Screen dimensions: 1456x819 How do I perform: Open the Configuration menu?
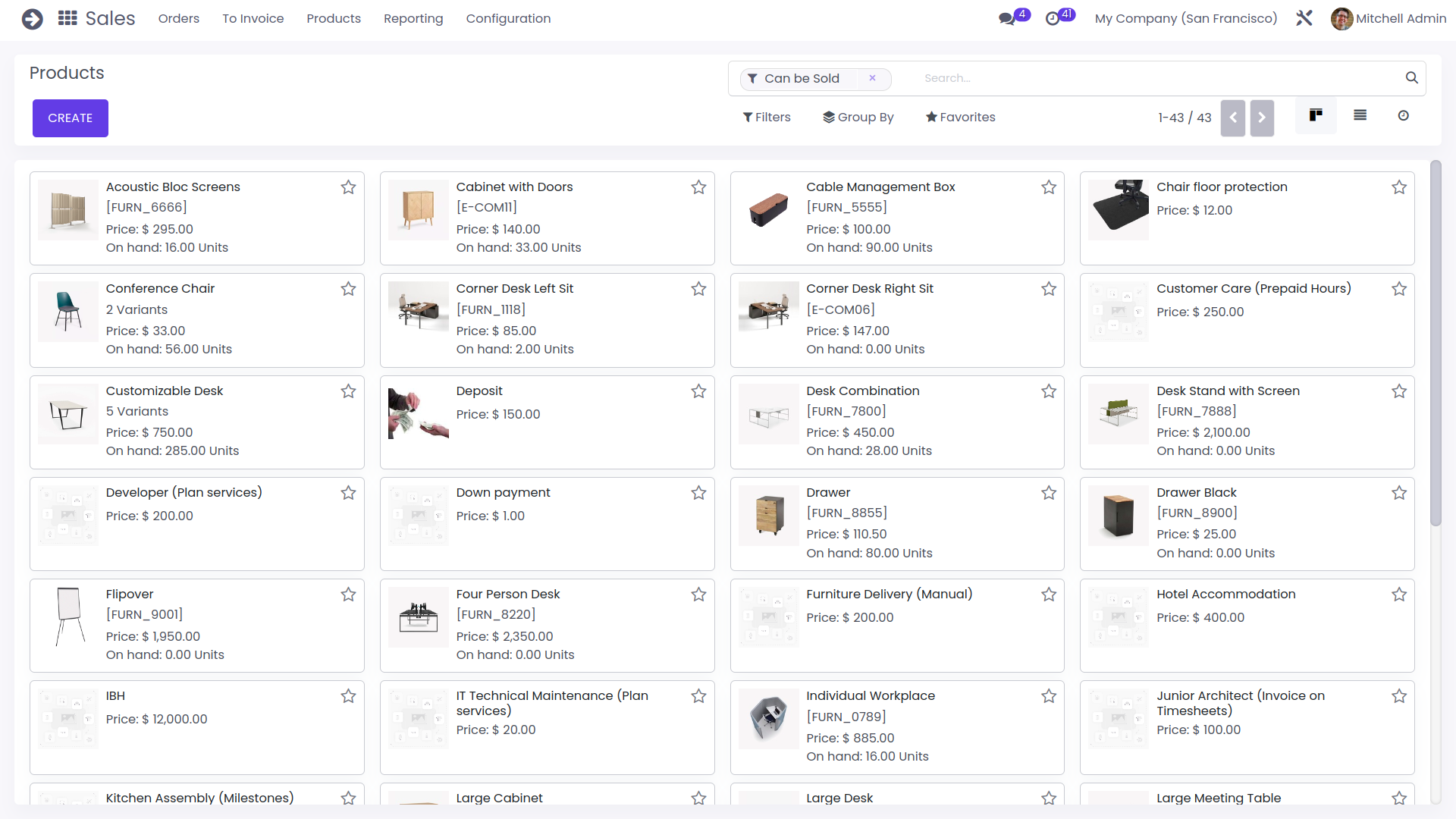[x=508, y=18]
